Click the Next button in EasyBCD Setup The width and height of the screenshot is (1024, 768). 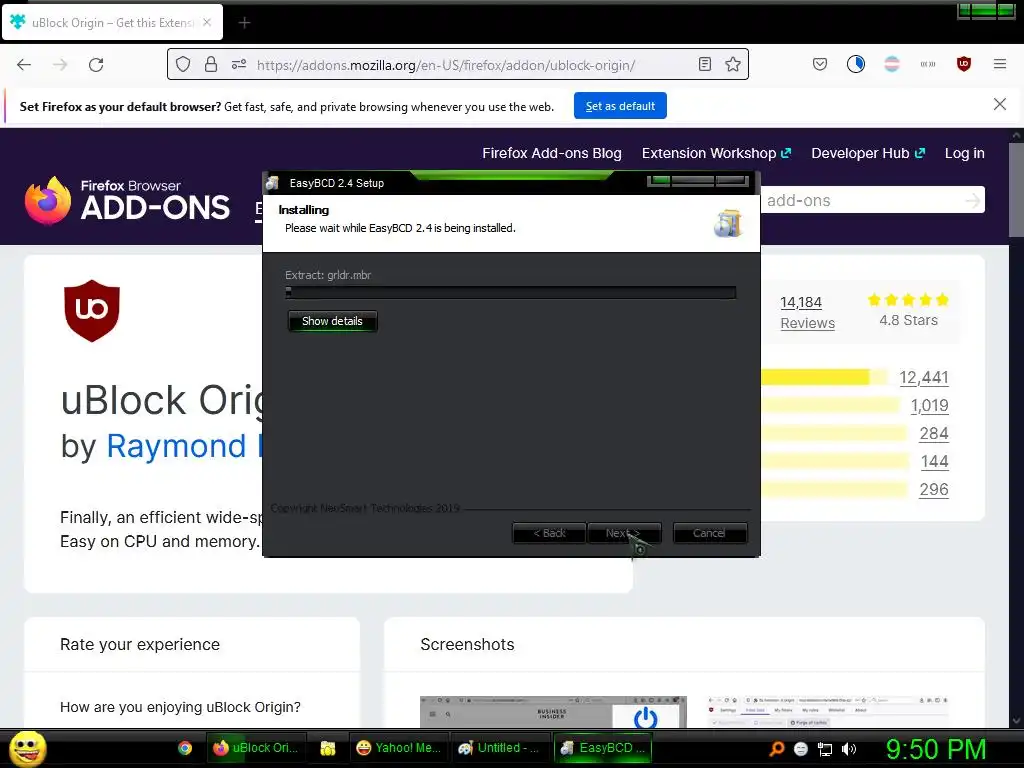pyautogui.click(x=624, y=533)
